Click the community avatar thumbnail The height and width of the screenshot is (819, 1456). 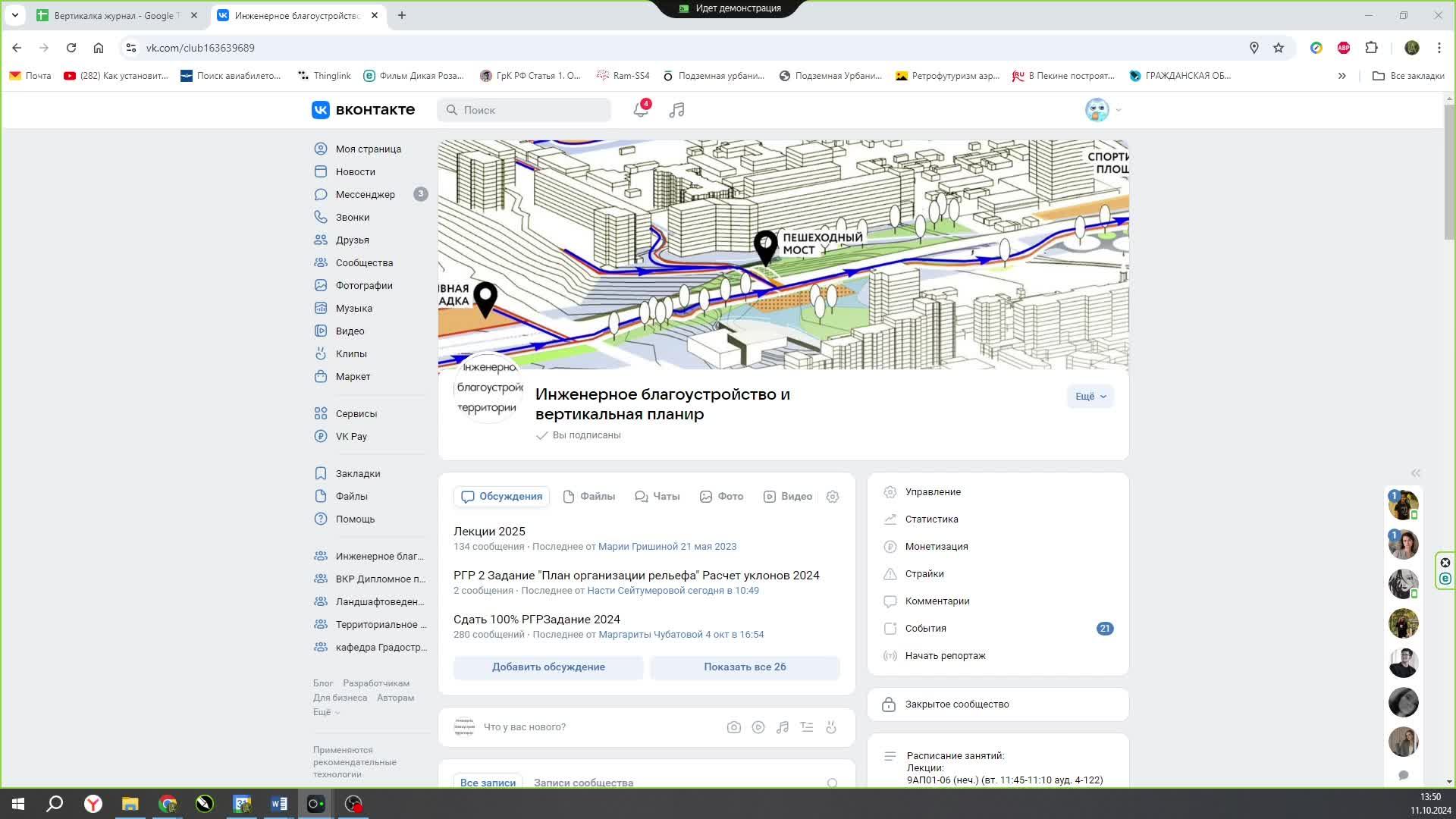coord(488,388)
